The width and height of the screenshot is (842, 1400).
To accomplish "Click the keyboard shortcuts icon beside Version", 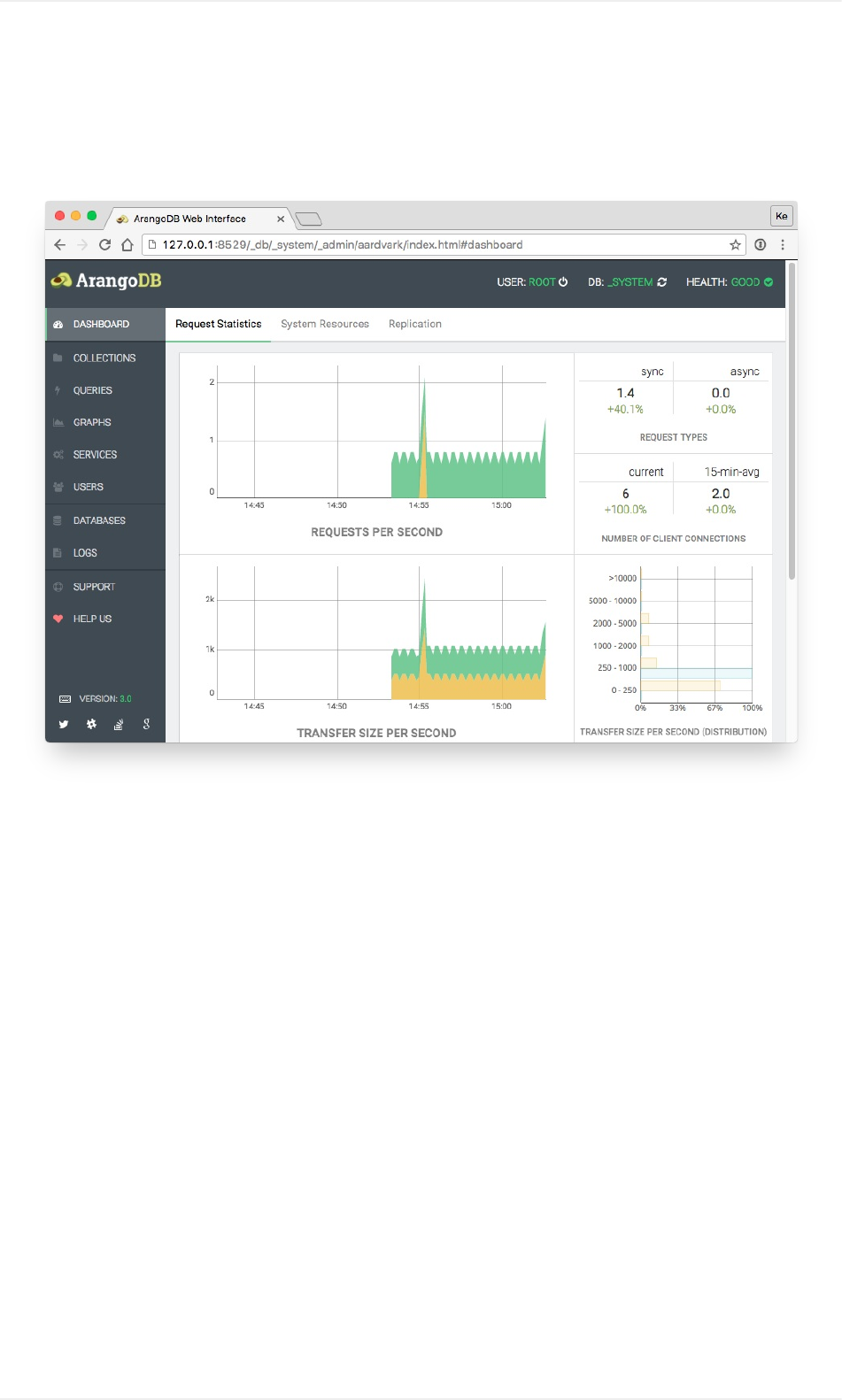I will [65, 699].
